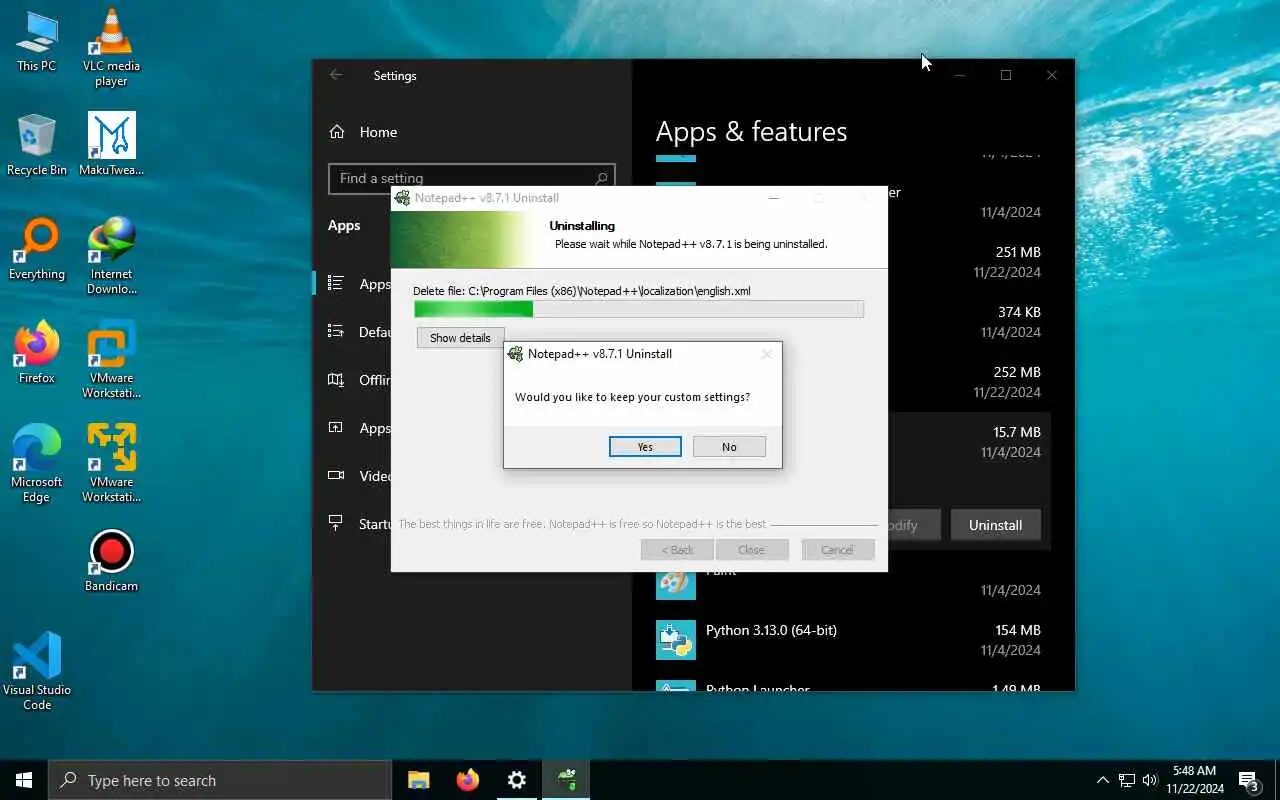
Task: Open the clock and date flyout
Action: coord(1195,780)
